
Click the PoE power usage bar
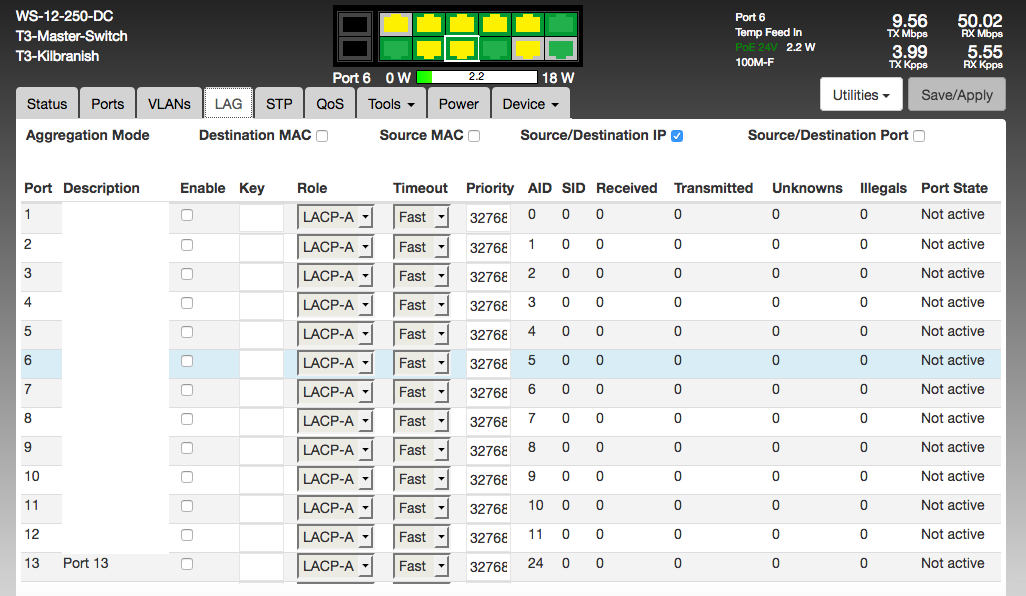476,77
